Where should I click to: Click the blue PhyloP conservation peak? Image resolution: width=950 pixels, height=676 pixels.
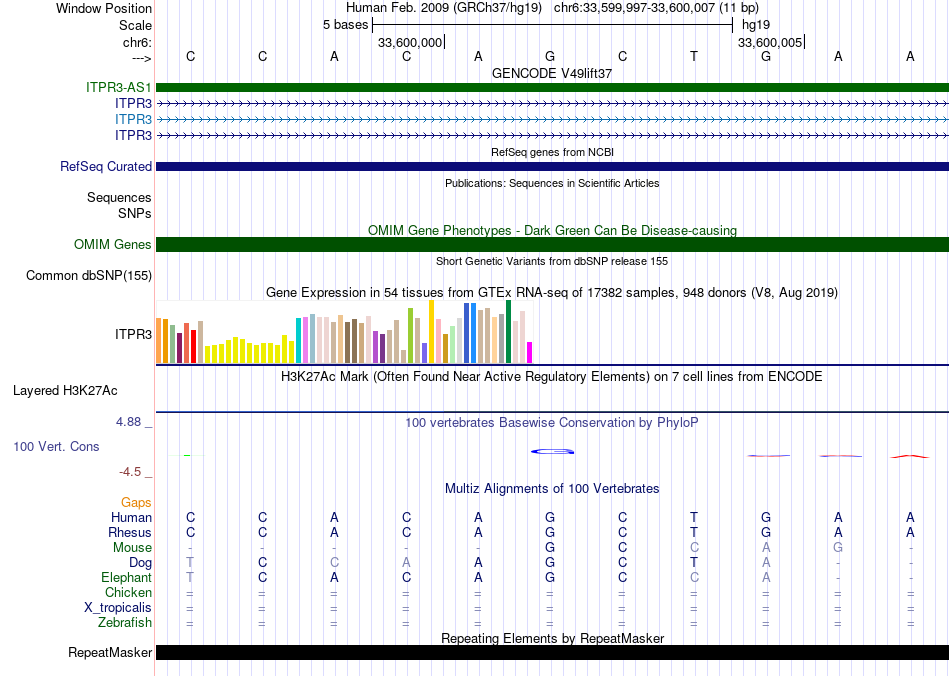coord(552,451)
